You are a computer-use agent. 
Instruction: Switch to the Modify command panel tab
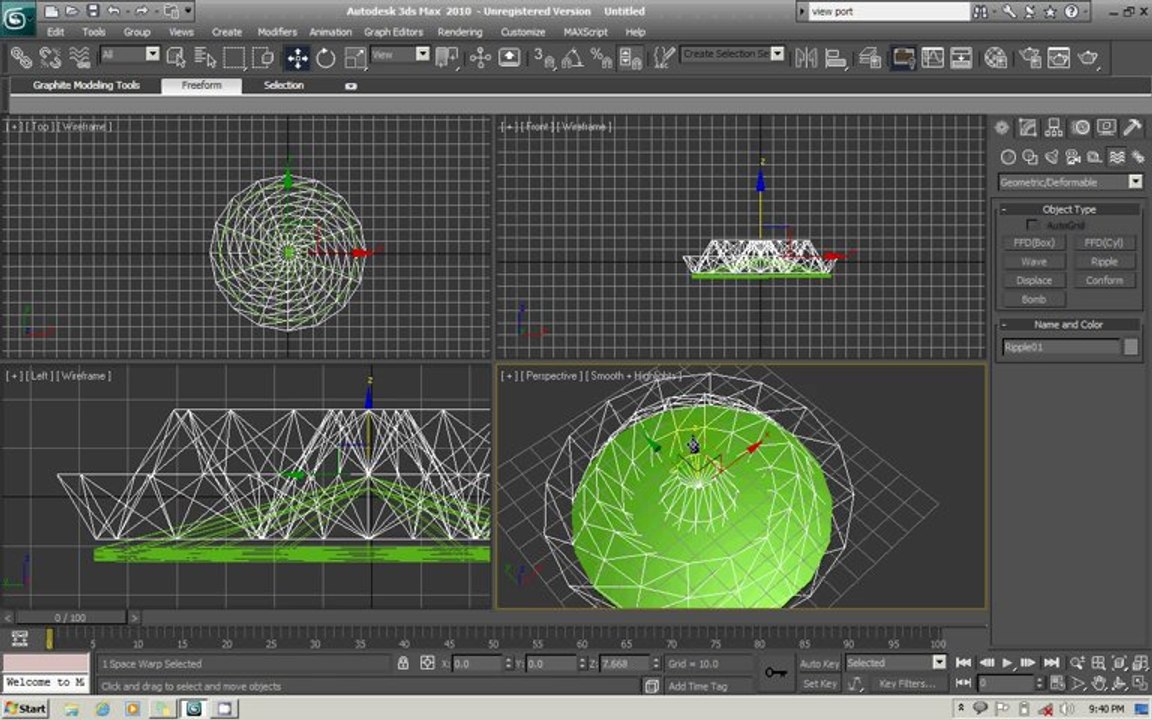[x=1027, y=128]
